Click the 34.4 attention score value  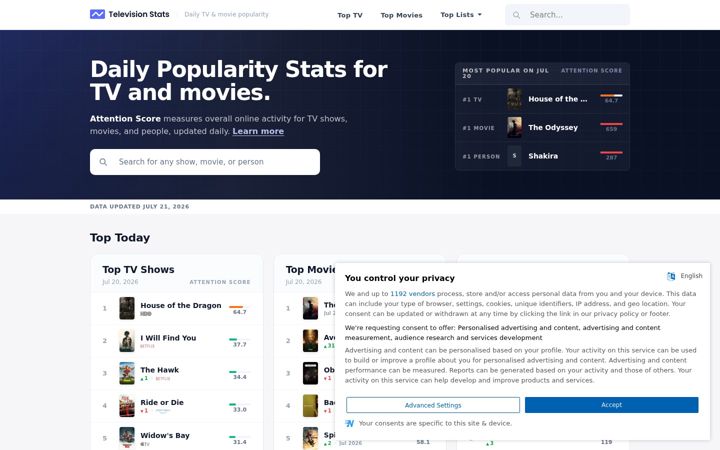(240, 377)
